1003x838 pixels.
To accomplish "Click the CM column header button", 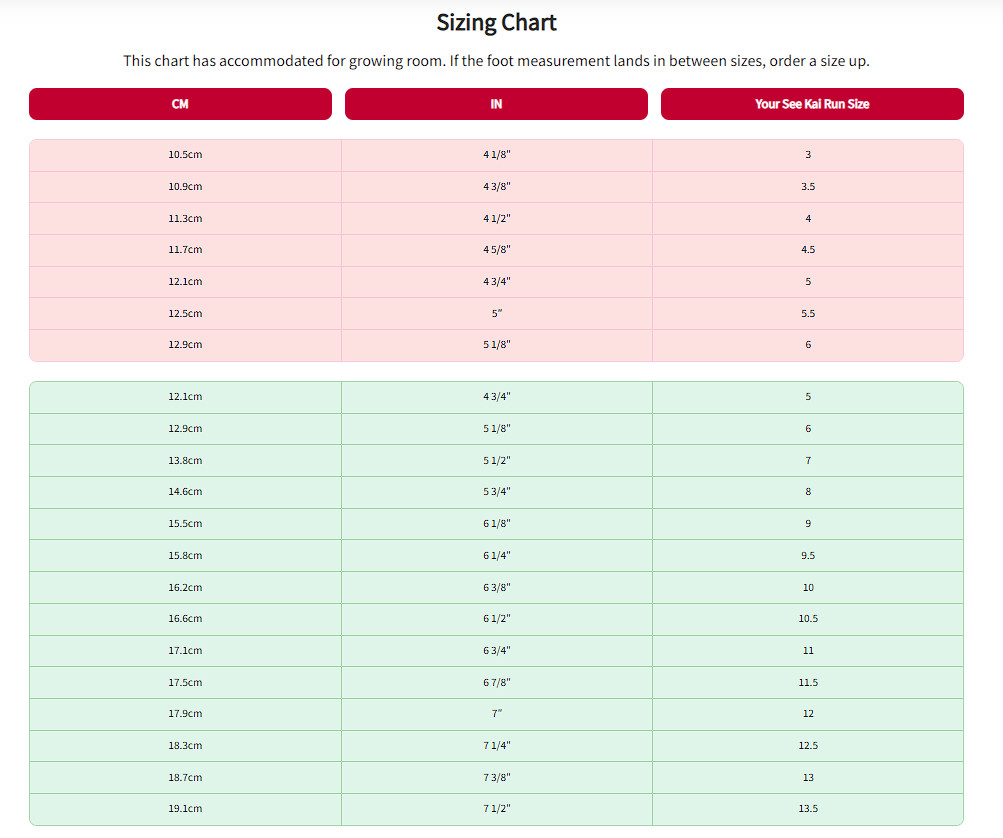I will coord(180,104).
